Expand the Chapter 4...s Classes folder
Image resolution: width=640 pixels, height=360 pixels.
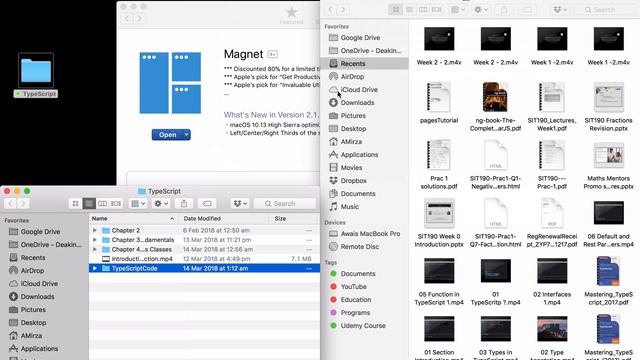tap(95, 249)
